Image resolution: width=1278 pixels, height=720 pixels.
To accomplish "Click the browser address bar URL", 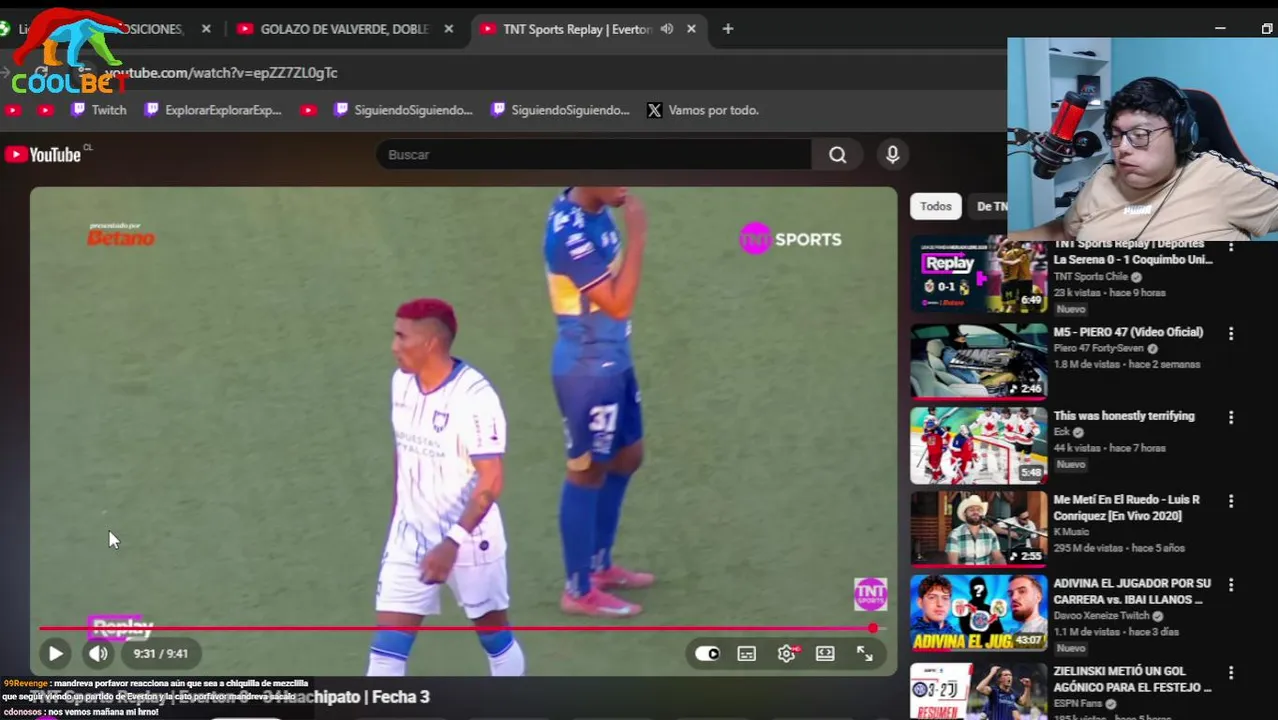I will [x=220, y=72].
